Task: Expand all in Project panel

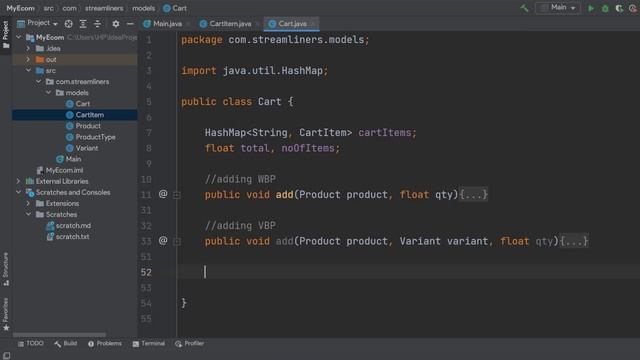Action: pyautogui.click(x=83, y=24)
